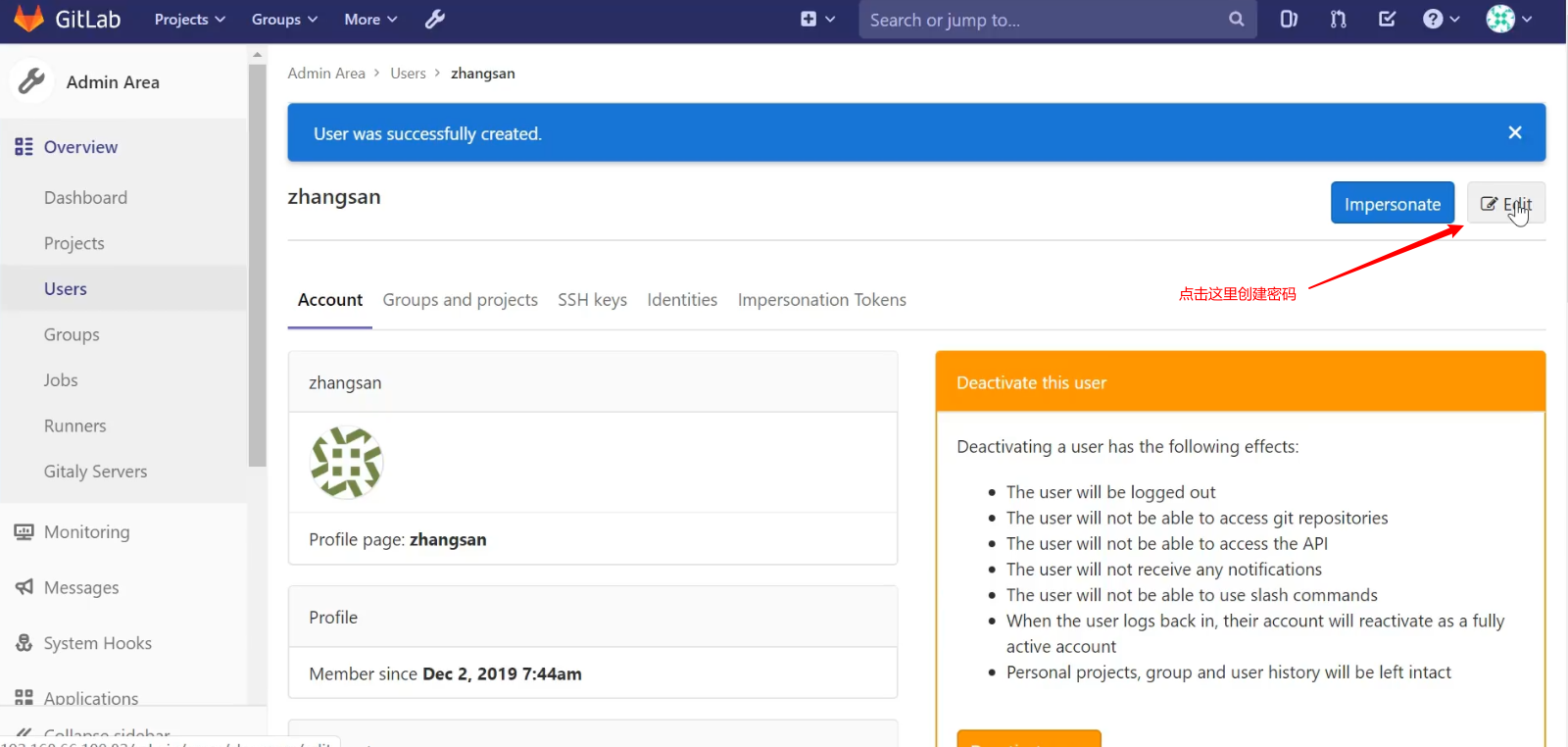Screen dimensions: 1568x747
Task: Open Projects in the admin sidebar
Action: tap(74, 243)
